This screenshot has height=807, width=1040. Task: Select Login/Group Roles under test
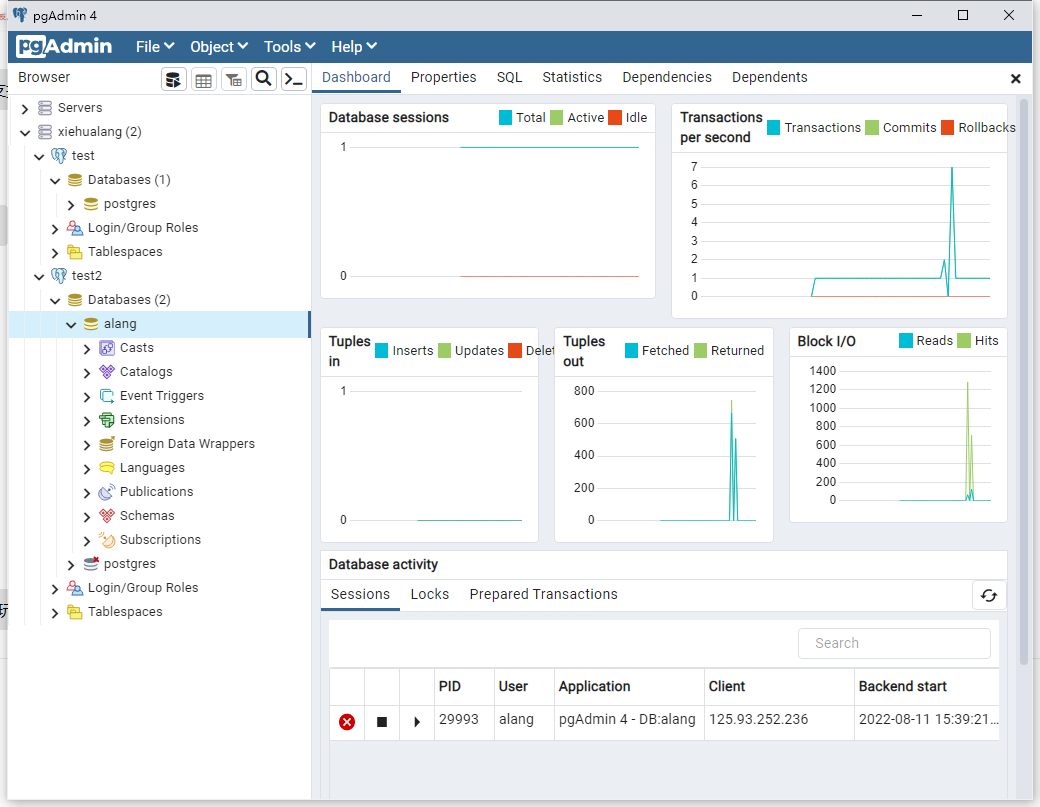[143, 227]
